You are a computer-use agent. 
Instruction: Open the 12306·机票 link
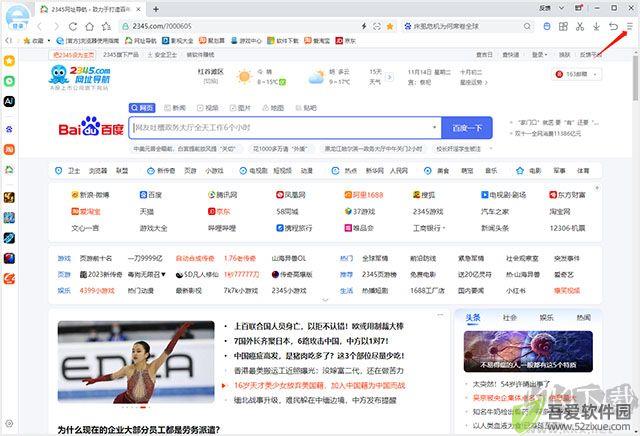tap(567, 228)
